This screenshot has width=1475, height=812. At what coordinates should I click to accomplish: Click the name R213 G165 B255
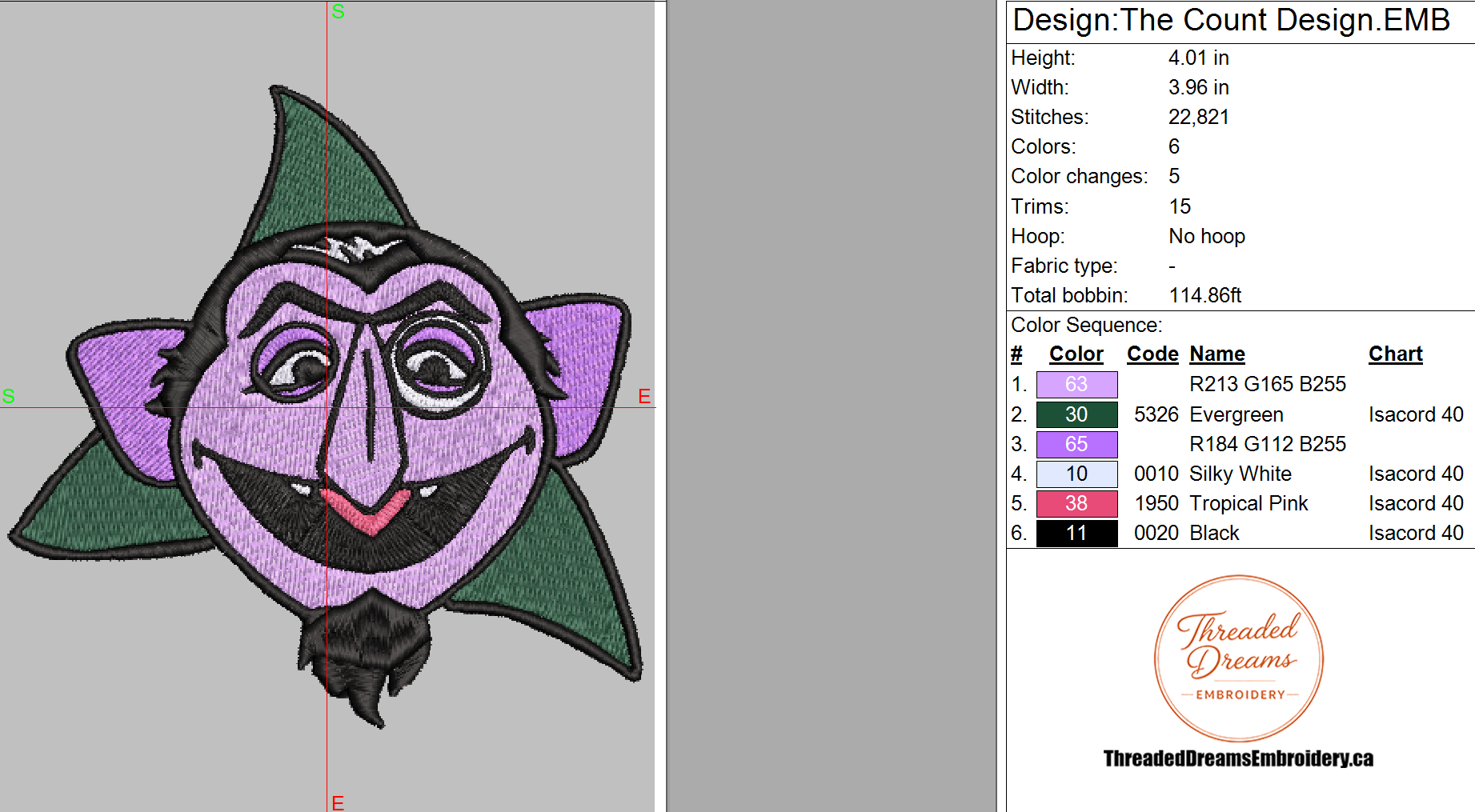coord(1268,384)
